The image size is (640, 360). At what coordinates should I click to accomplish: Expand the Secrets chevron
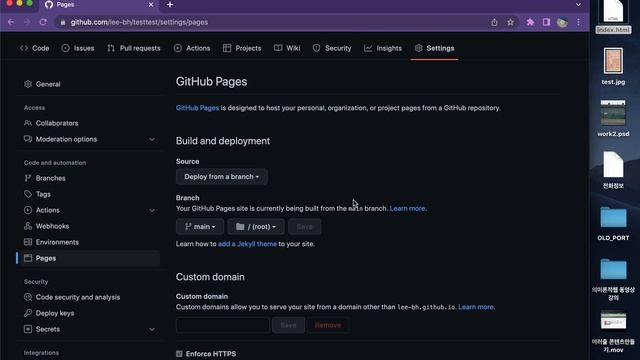click(x=152, y=329)
